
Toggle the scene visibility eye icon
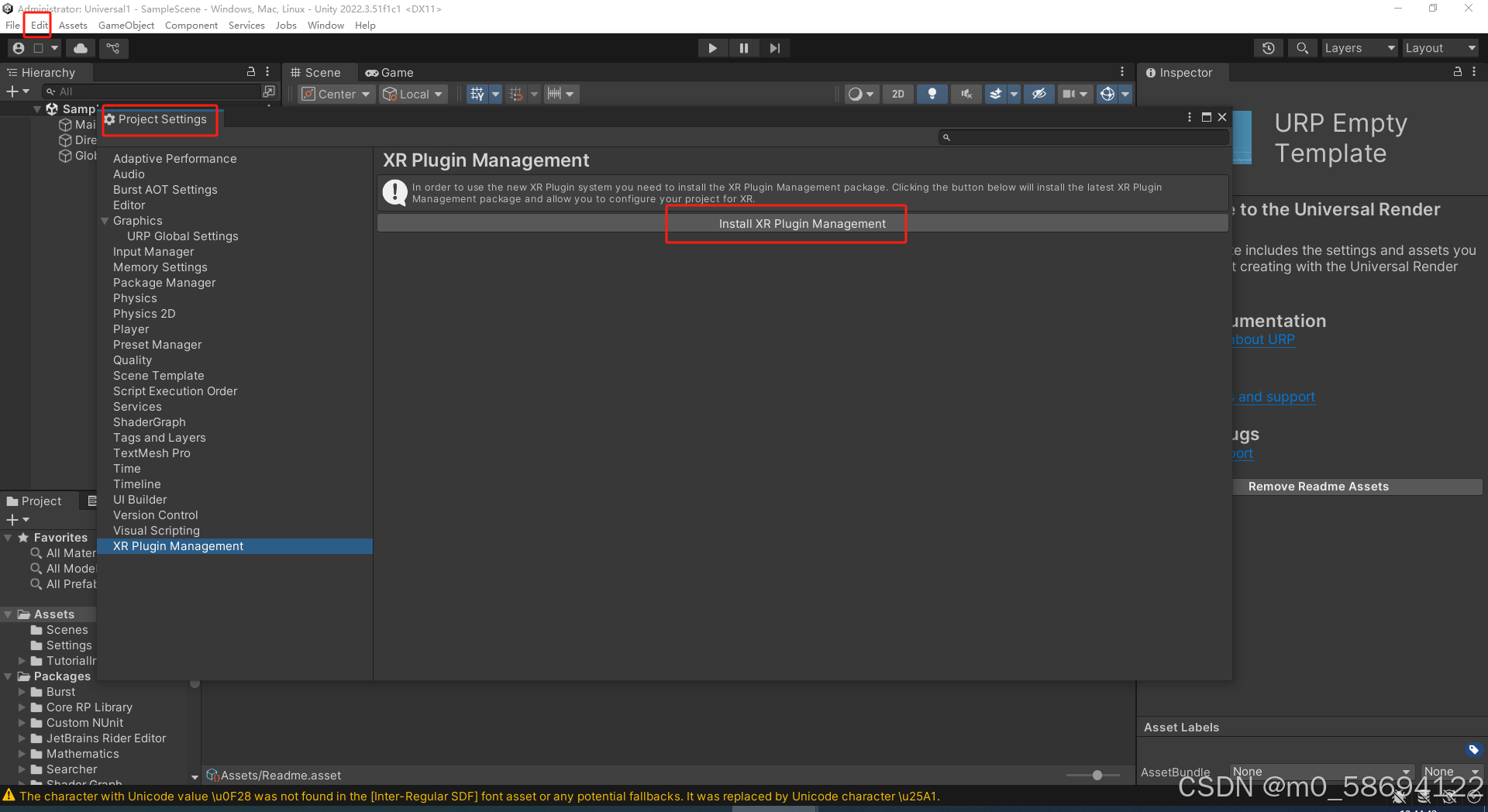coord(1038,94)
